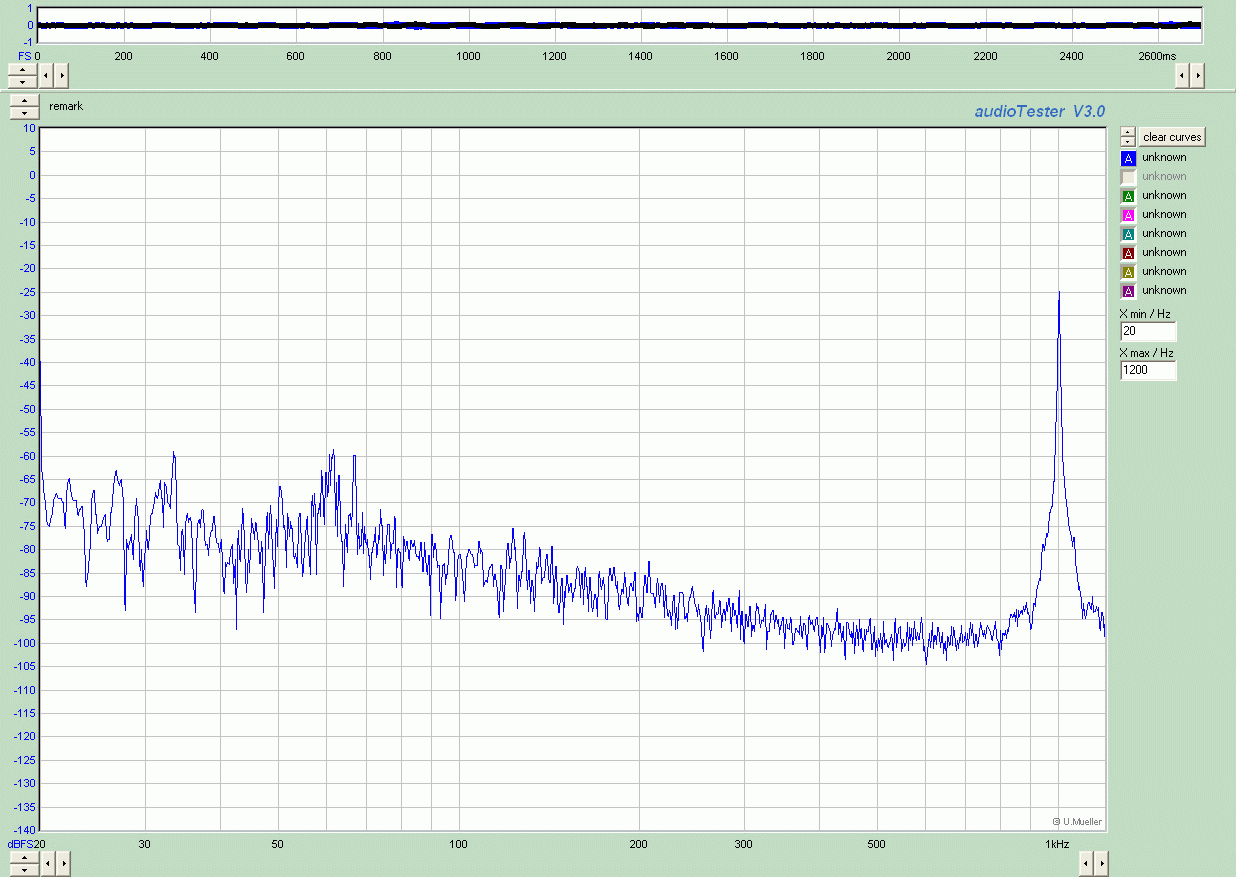Click left arrow under waveform at top left
The image size is (1236, 877).
[x=45, y=75]
